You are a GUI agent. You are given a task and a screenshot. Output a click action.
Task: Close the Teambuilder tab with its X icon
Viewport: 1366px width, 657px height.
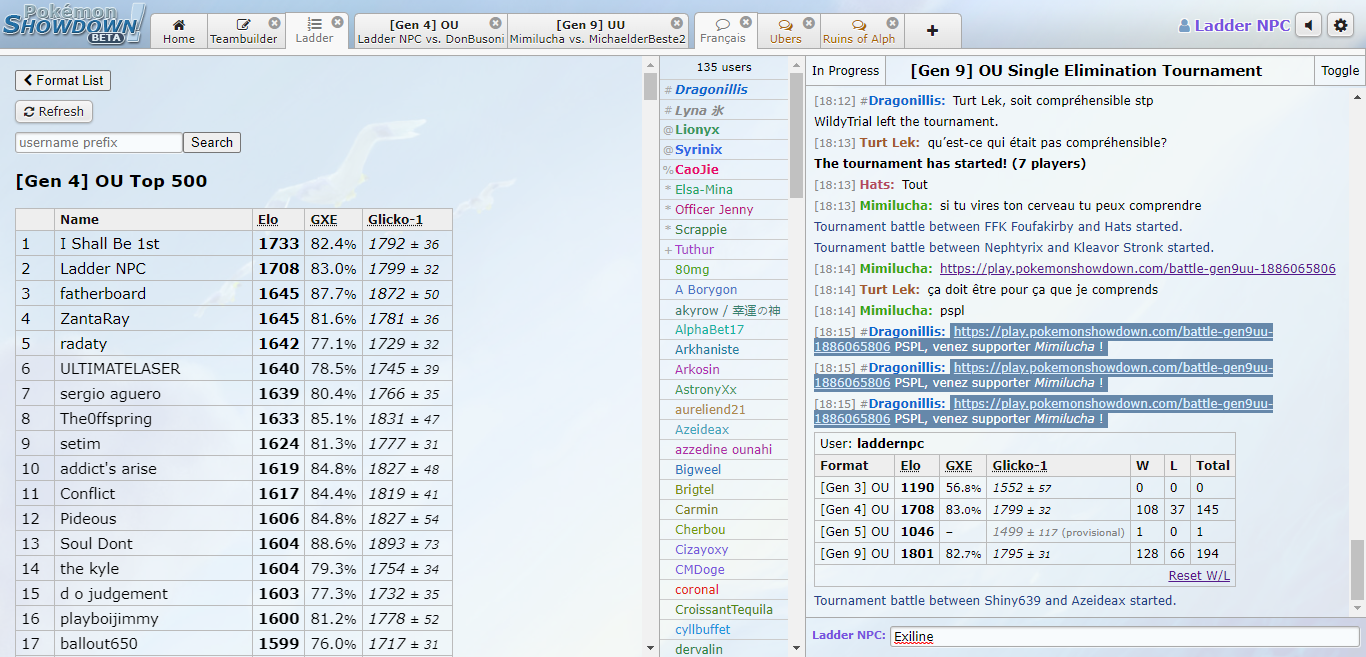[275, 23]
